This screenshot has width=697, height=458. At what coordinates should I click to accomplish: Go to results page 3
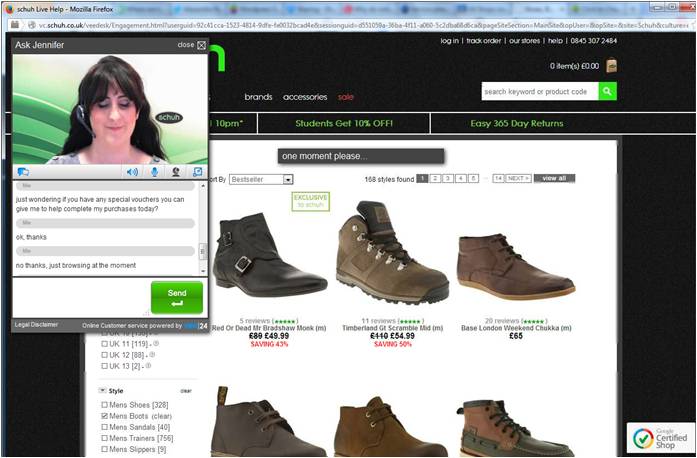[448, 178]
